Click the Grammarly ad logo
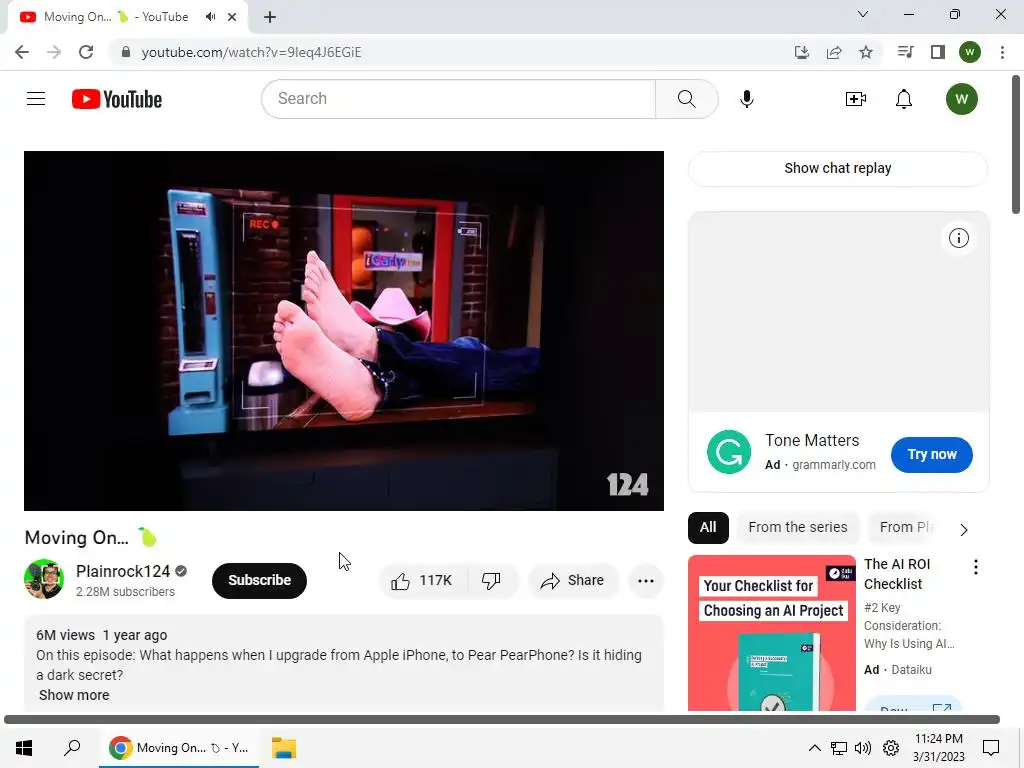 (729, 452)
